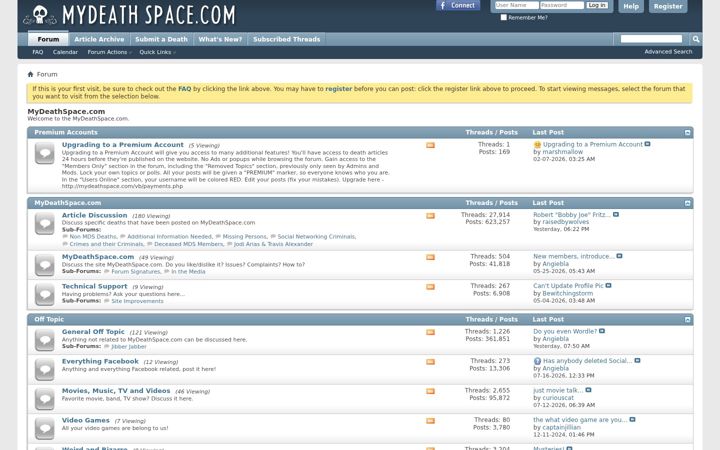Open the Social Networking Criminals sub-forum
This screenshot has height=450, width=720.
317,236
